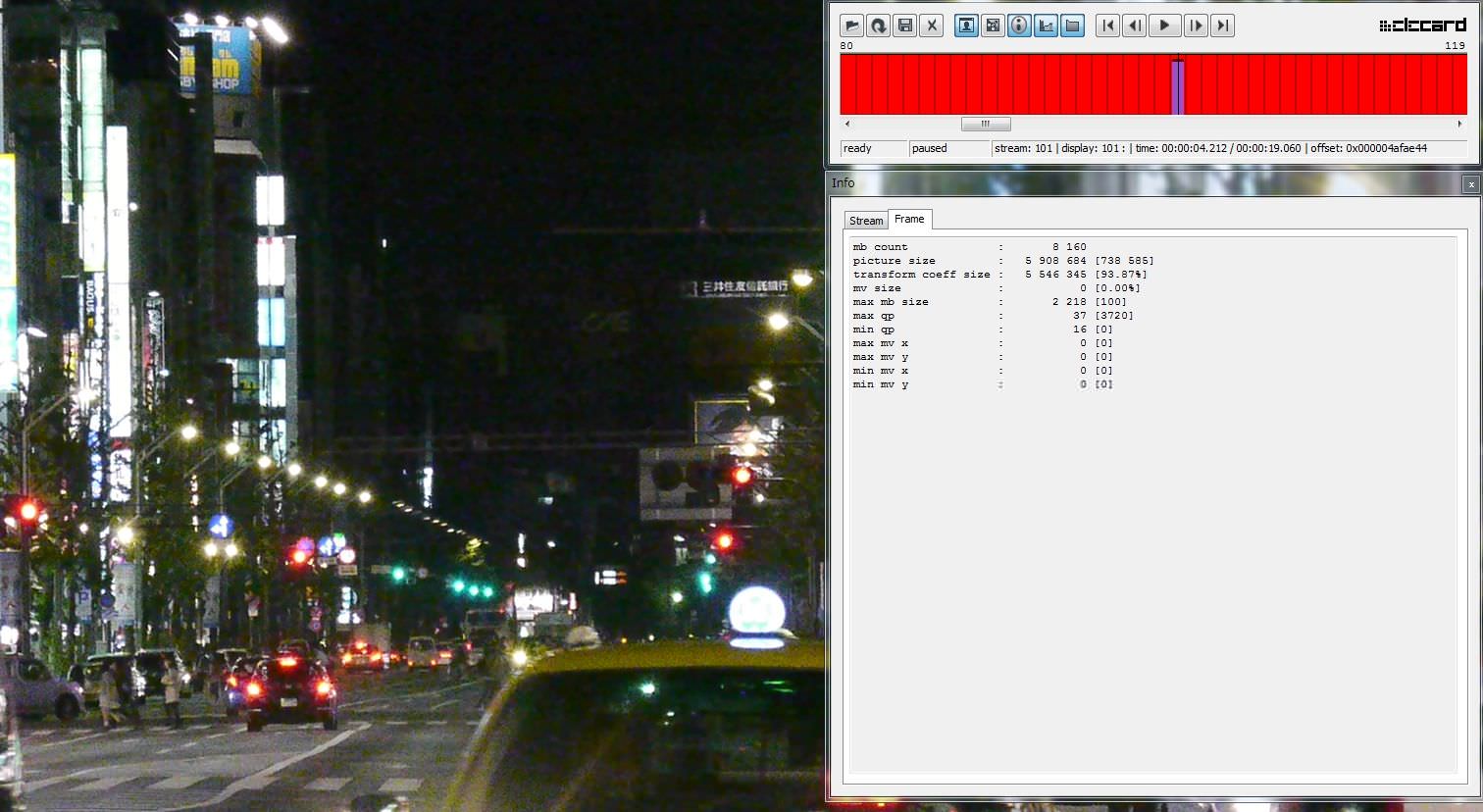Toggle the Info panel button

point(1019,25)
